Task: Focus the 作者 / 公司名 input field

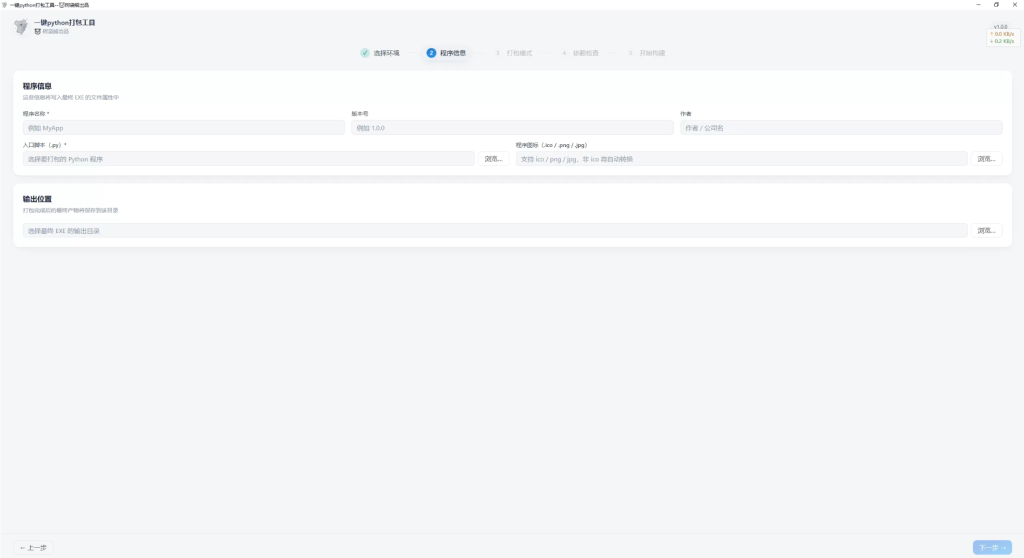Action: (841, 128)
